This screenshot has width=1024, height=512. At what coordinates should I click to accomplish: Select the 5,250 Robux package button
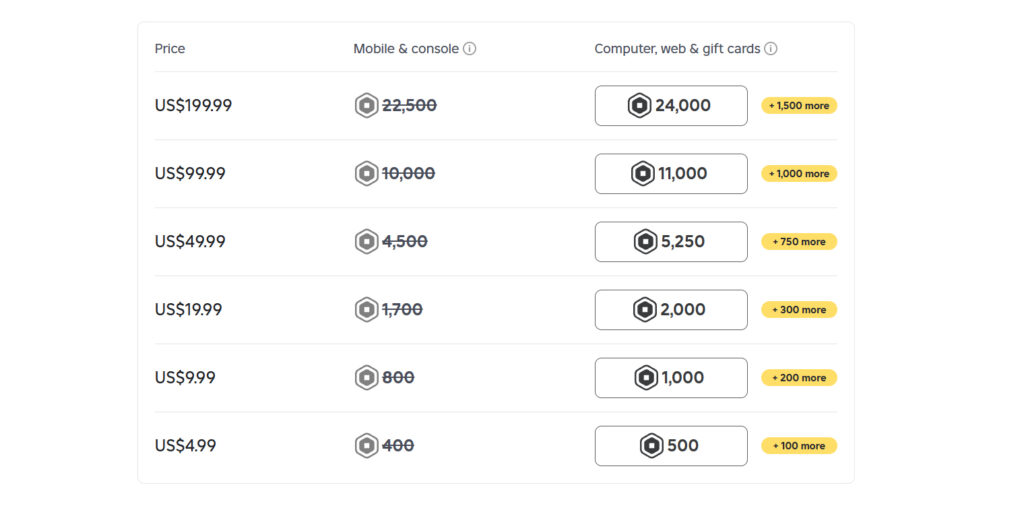(x=671, y=242)
